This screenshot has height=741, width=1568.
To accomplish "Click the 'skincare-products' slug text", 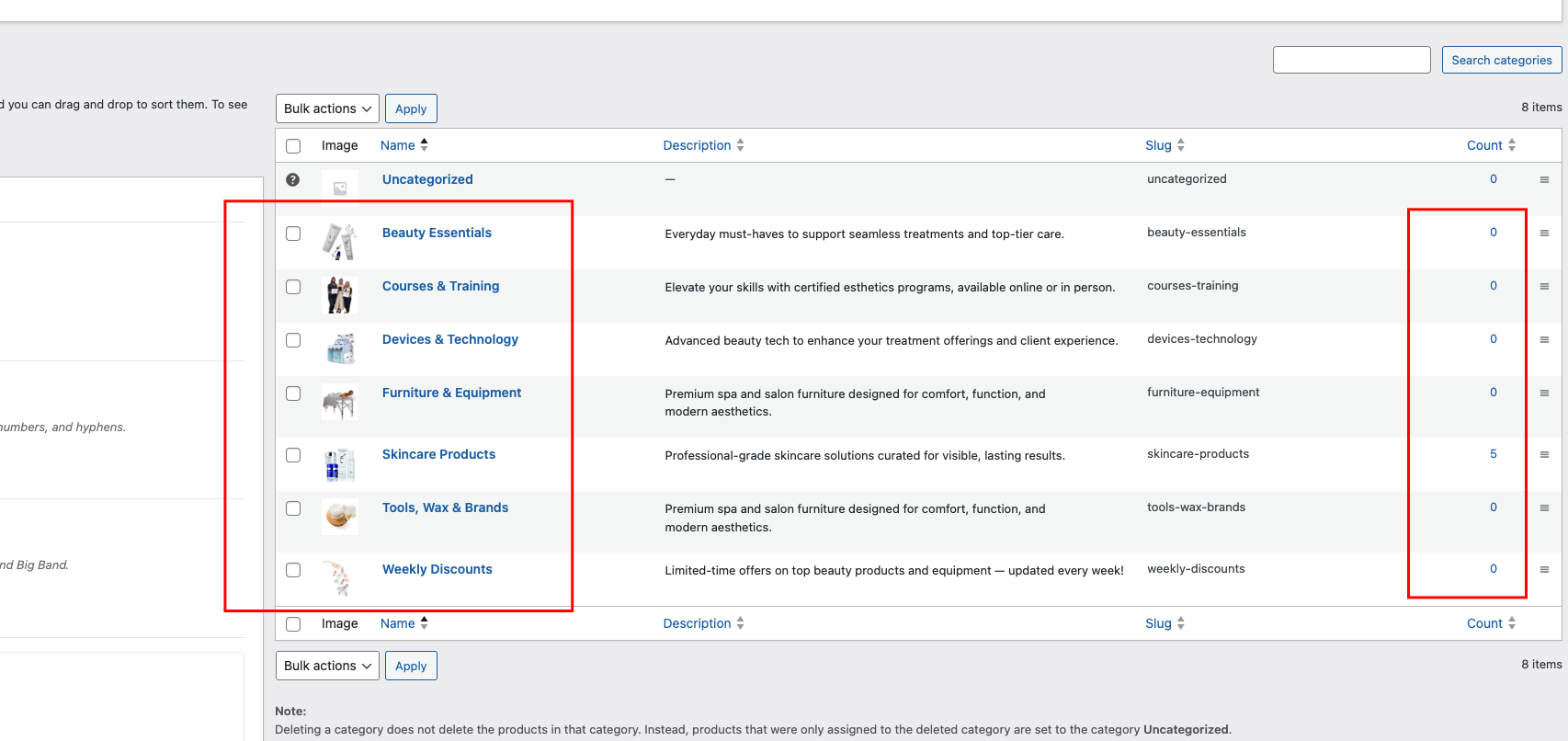I will pyautogui.click(x=1198, y=454).
